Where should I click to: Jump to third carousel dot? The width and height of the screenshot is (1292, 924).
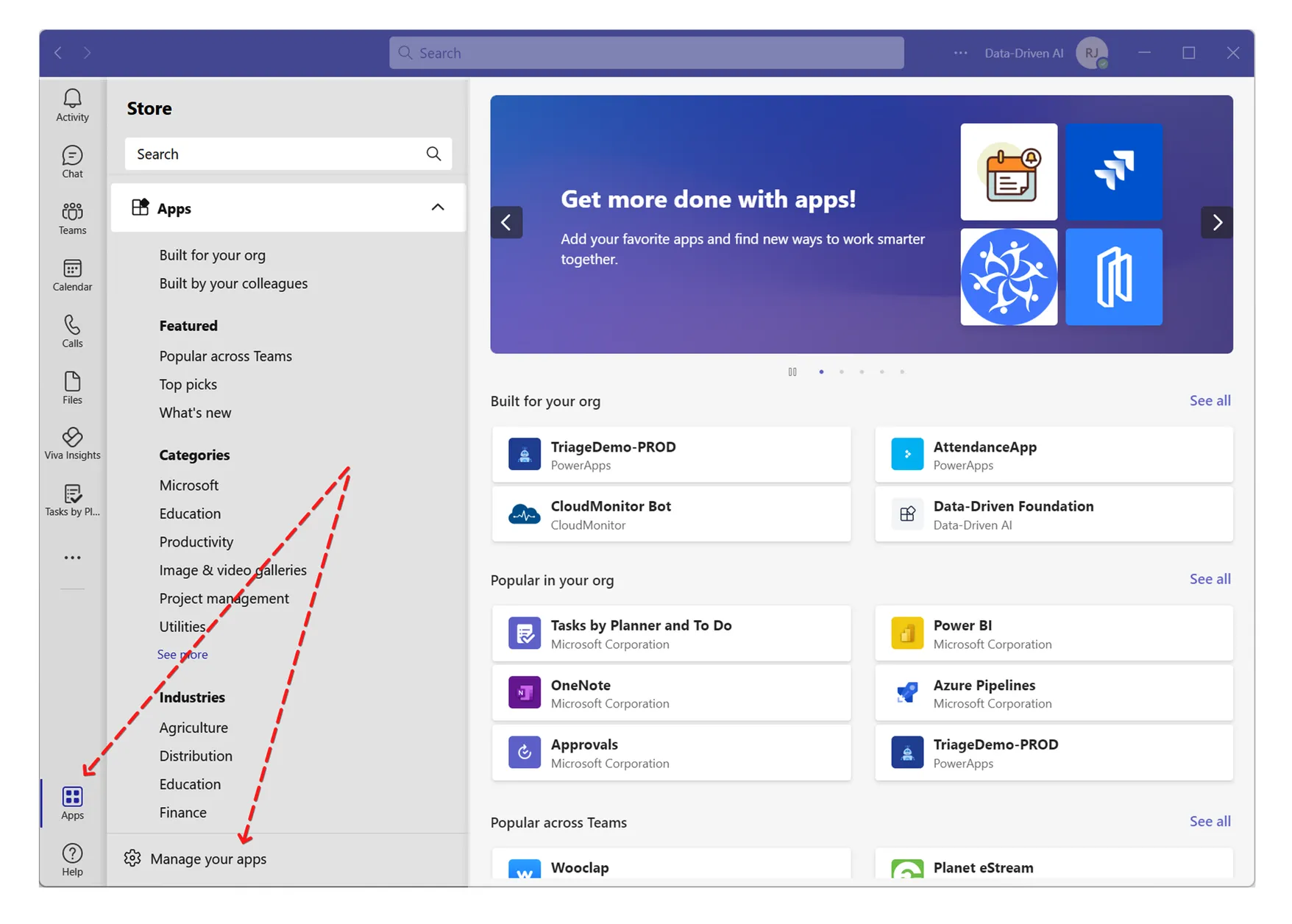pos(862,372)
